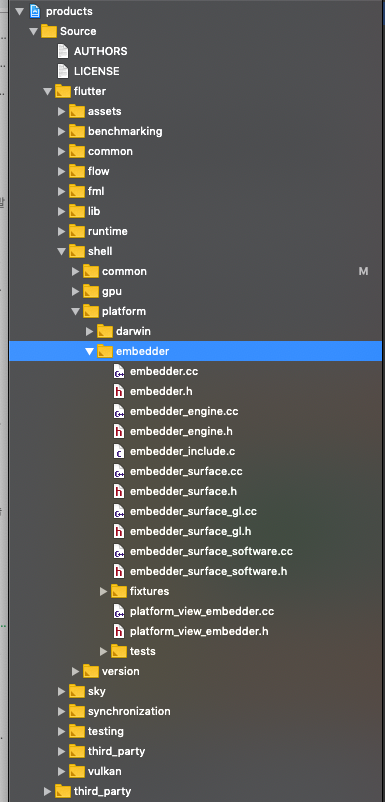The height and width of the screenshot is (802, 385).
Task: Click the header icon for platform_view_embedder.h
Action: tap(119, 632)
